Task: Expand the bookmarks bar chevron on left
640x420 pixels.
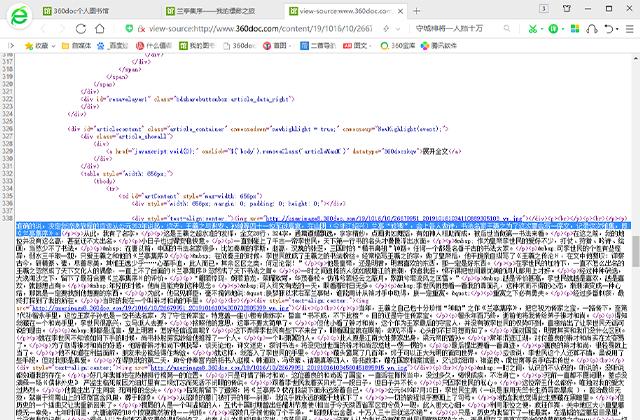Action: coord(8,46)
